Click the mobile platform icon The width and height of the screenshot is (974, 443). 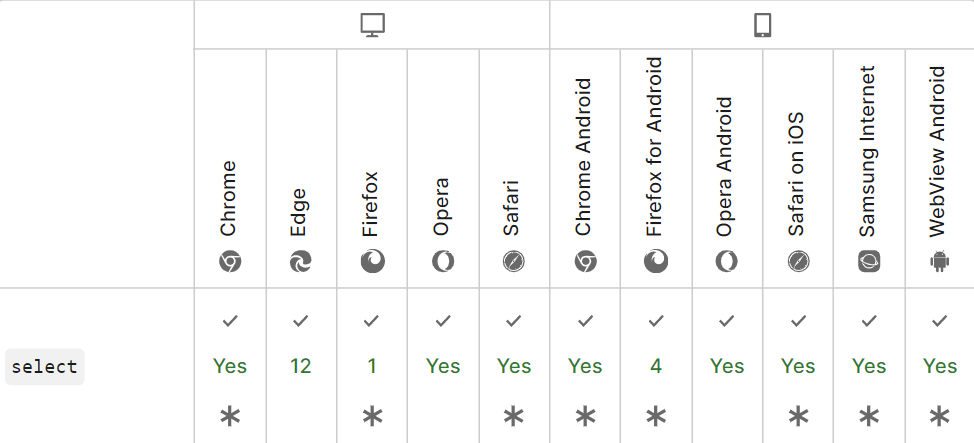[762, 26]
